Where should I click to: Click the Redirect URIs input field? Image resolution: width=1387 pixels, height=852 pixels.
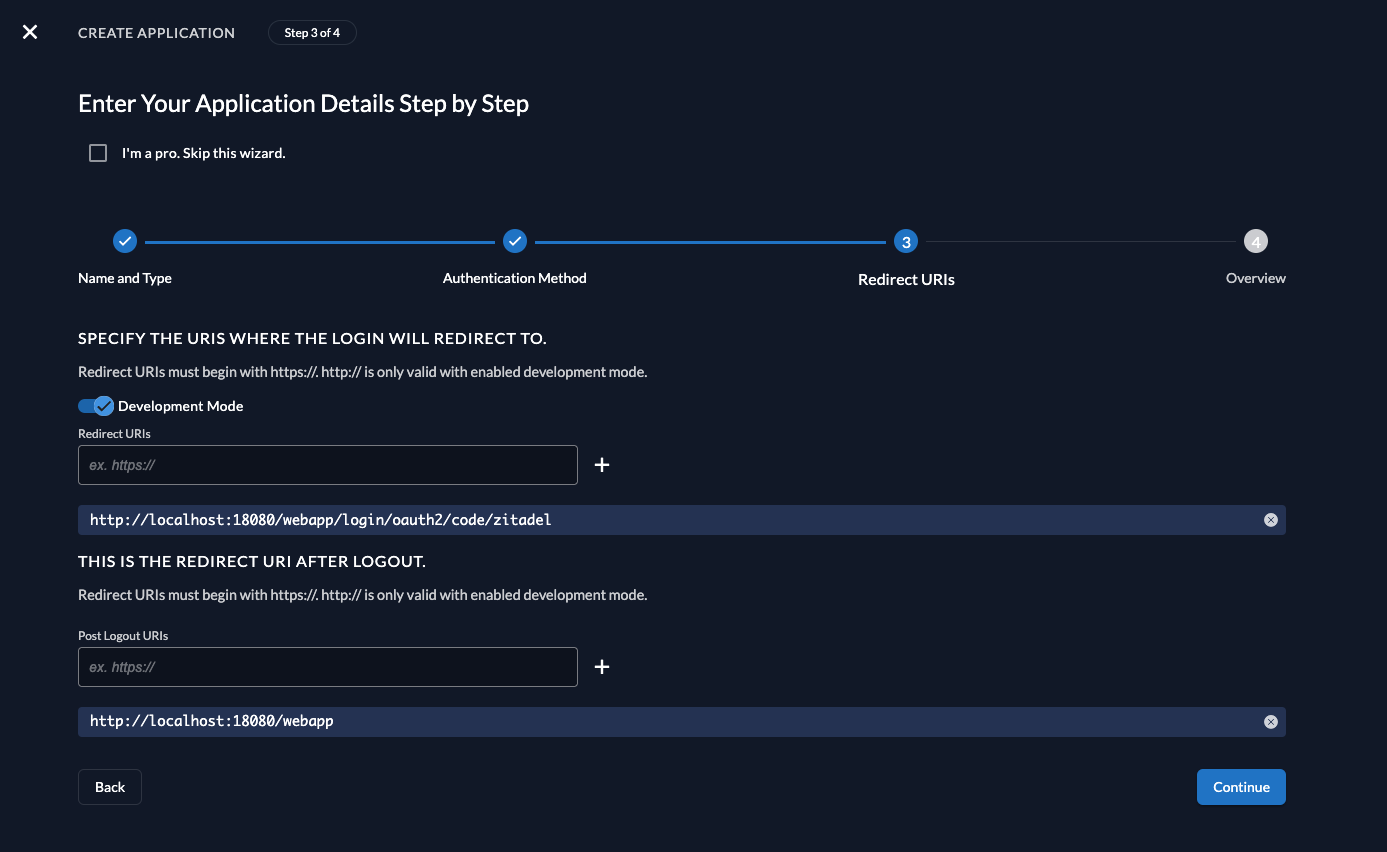327,464
